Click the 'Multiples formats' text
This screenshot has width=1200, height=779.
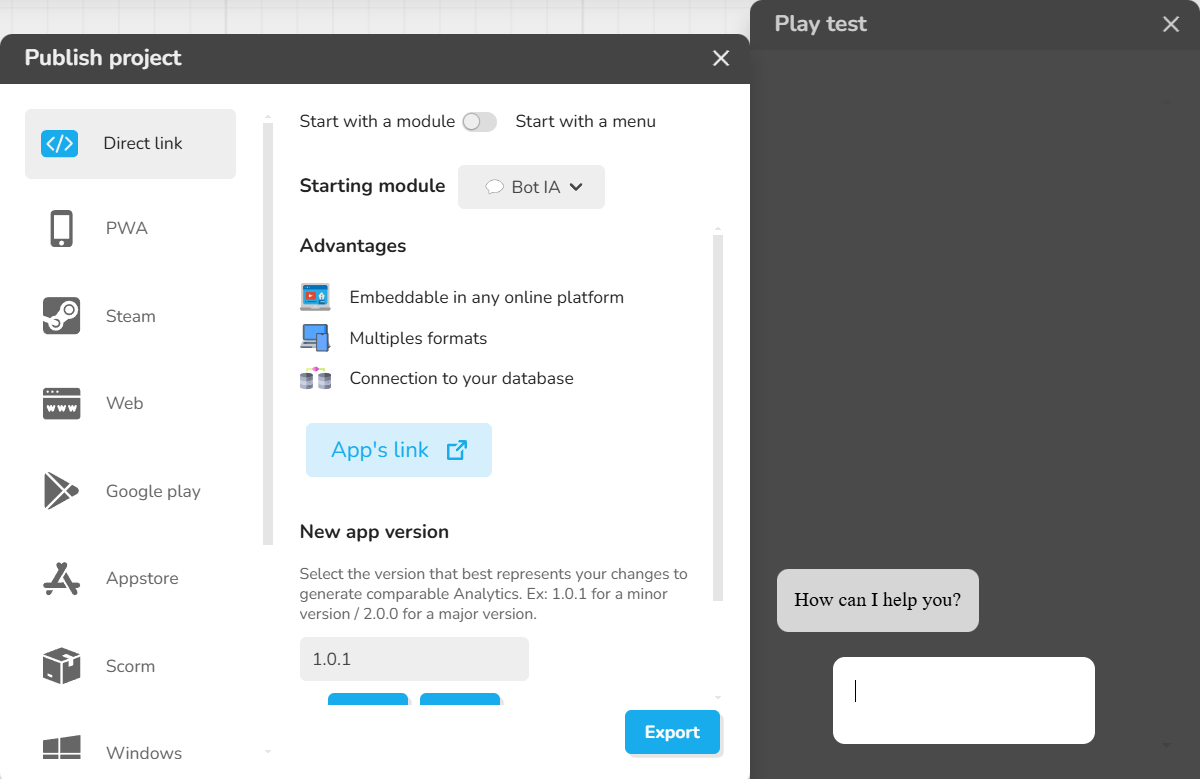pyautogui.click(x=418, y=338)
